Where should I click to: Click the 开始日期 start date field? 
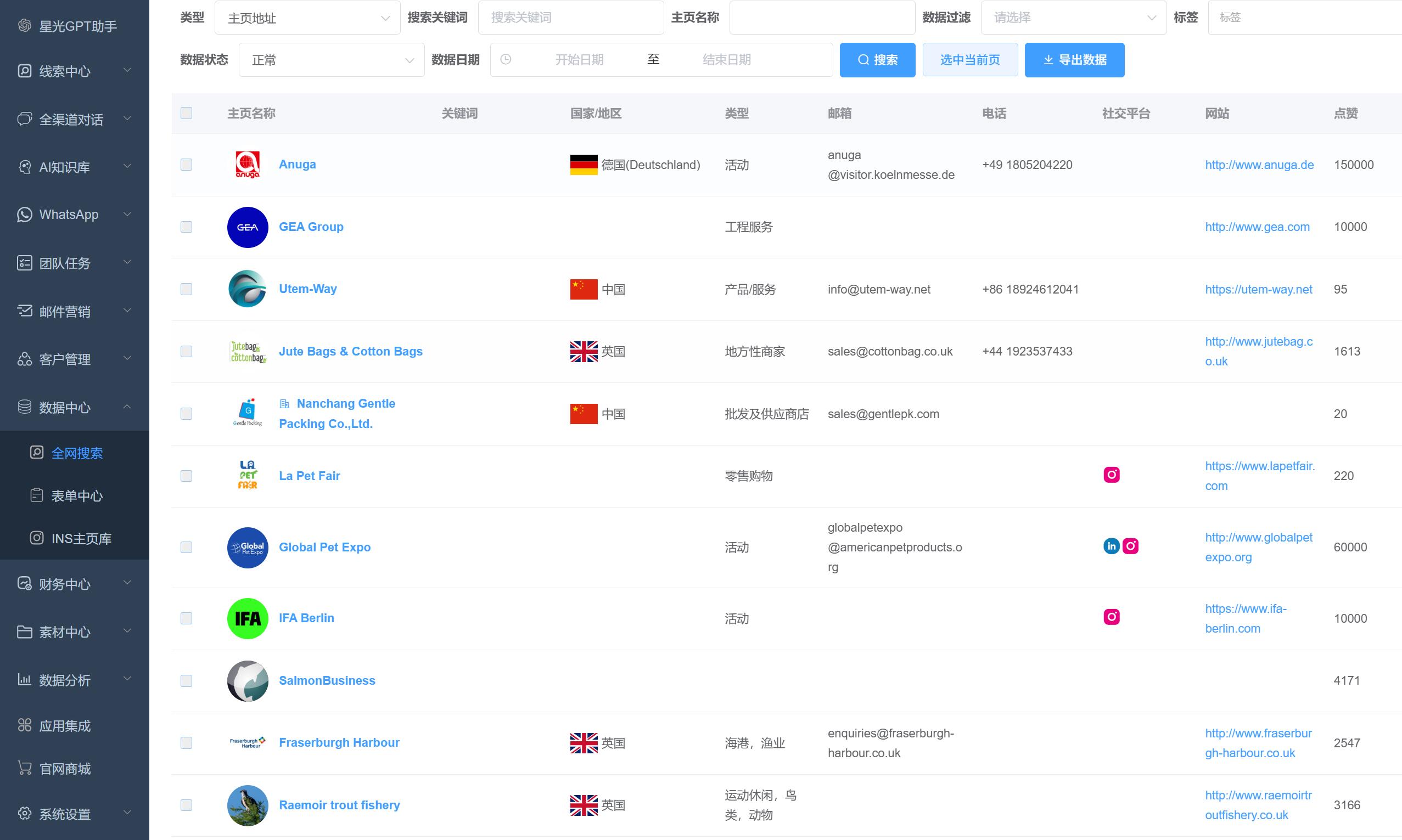coord(579,59)
